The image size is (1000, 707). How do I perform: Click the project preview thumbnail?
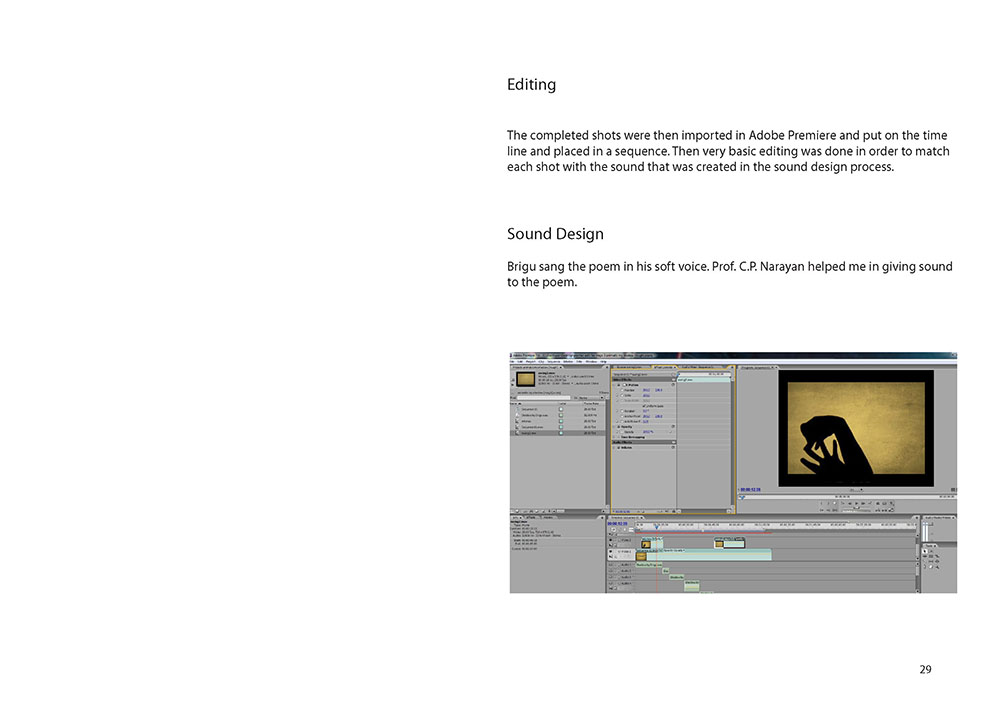click(526, 379)
